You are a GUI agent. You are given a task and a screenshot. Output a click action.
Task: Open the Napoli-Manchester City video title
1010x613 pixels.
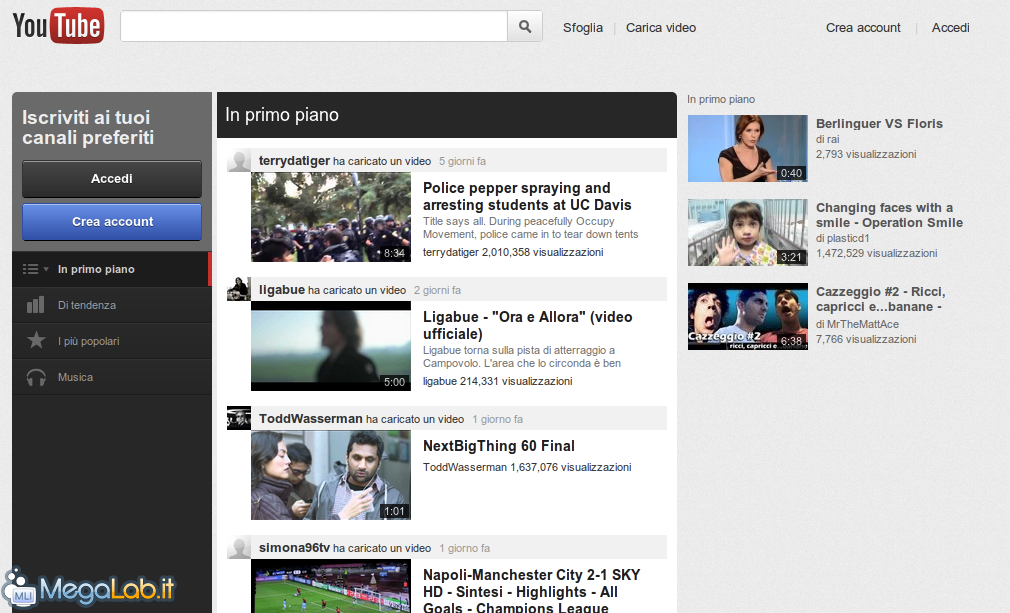click(531, 590)
